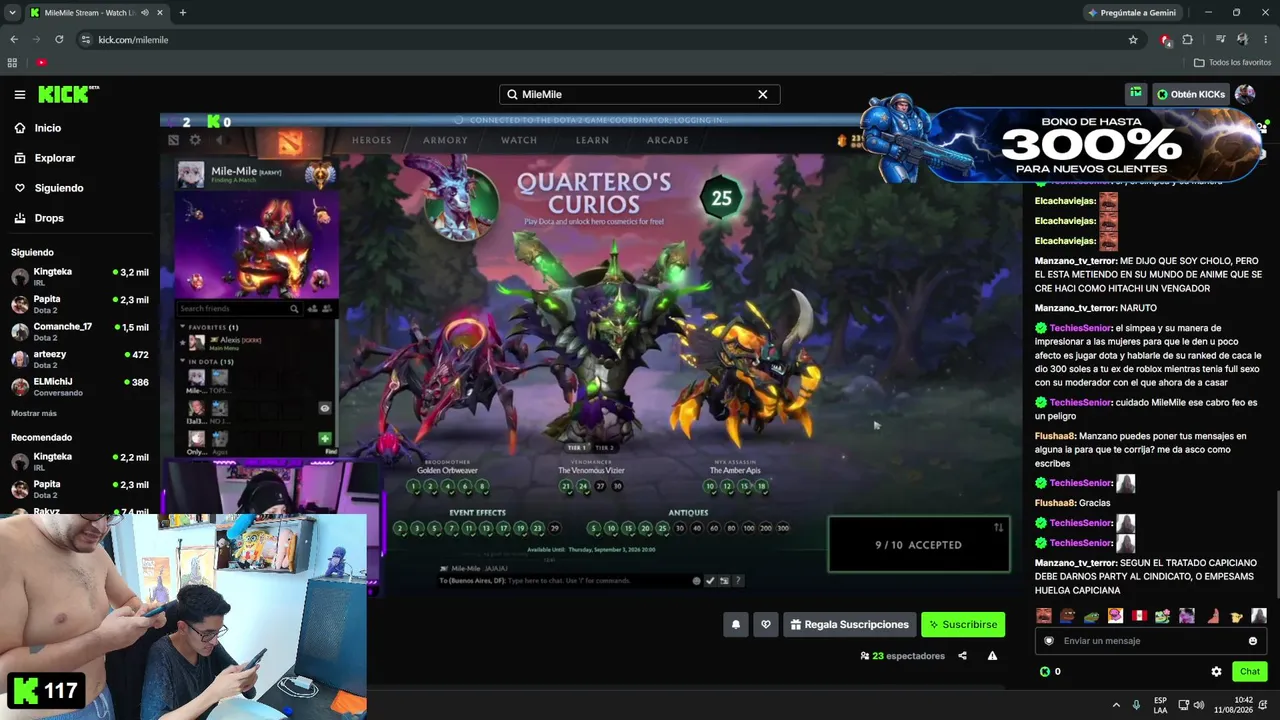Open the Todos los favoritos bookmarks folder
Screen dimensions: 1280x720
1232,62
